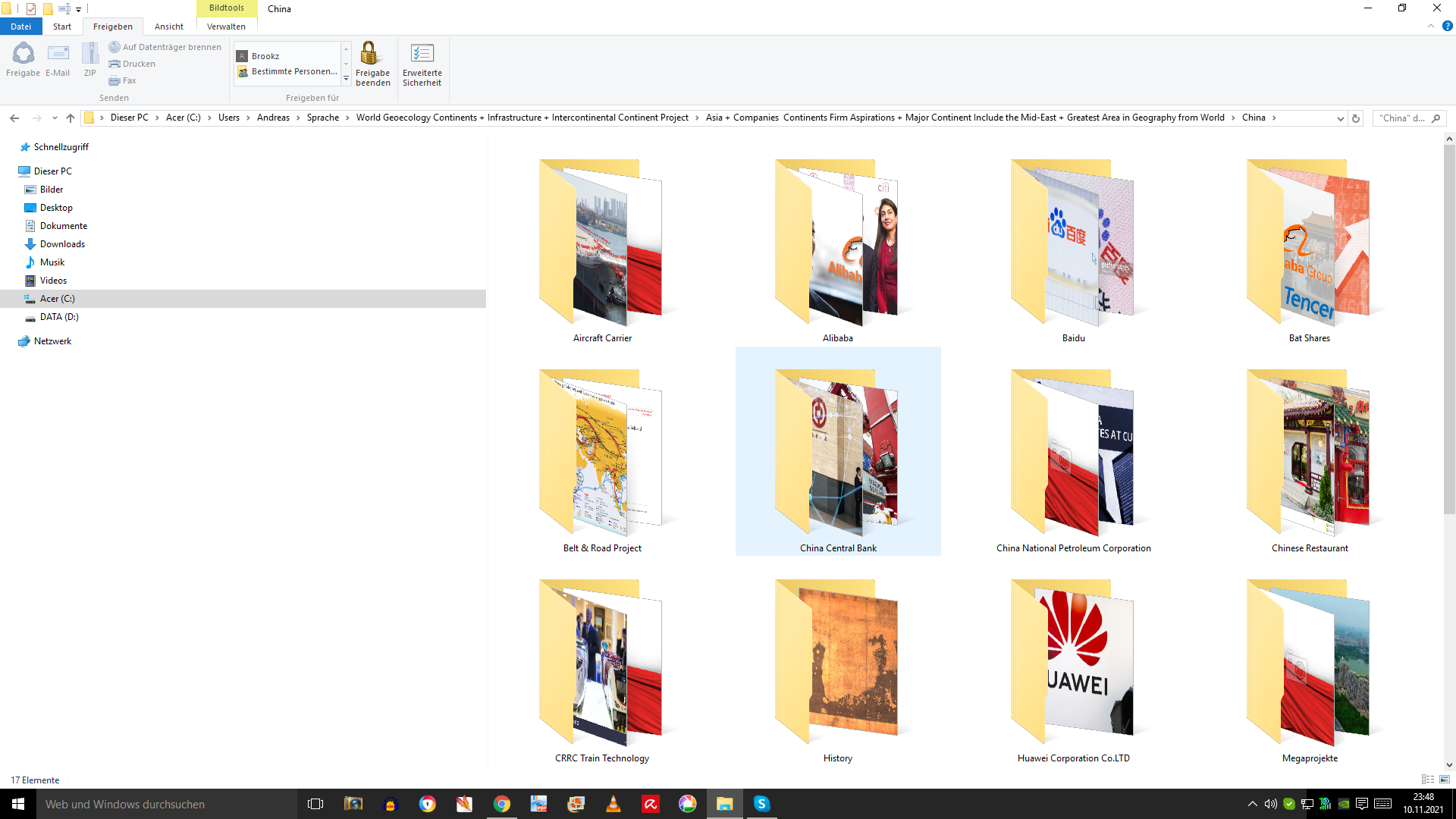Click the Fax button
Screen dimensions: 1456x819
pyautogui.click(x=122, y=80)
